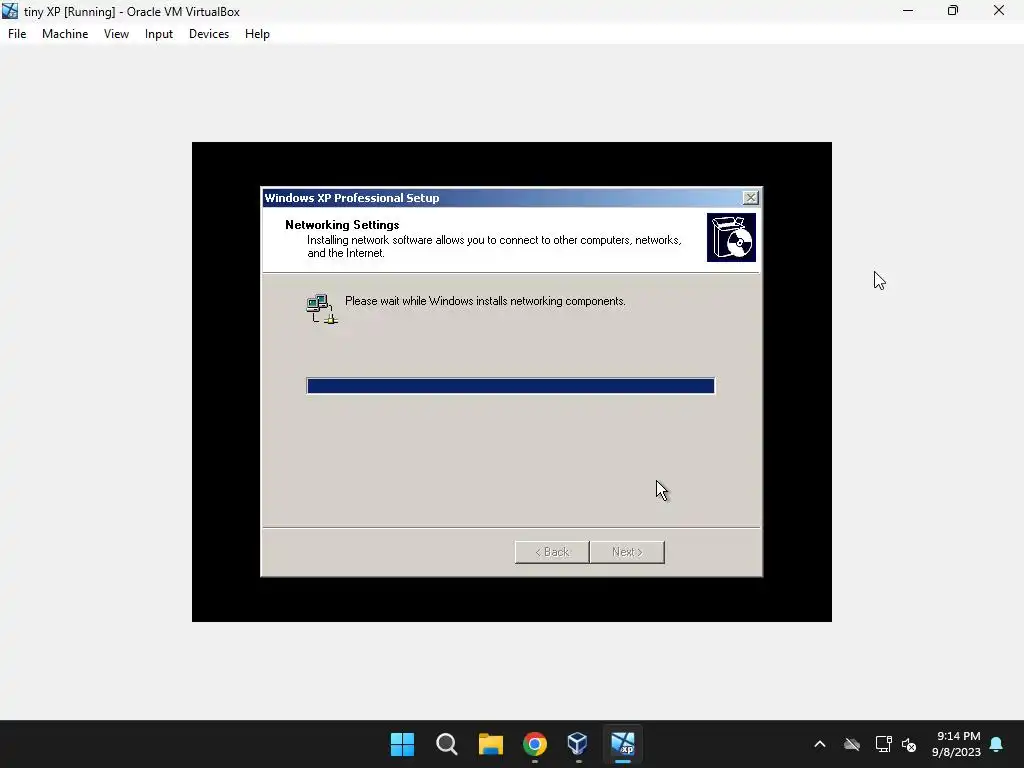Open the notifications bell icon
1024x768 pixels.
[x=996, y=744]
